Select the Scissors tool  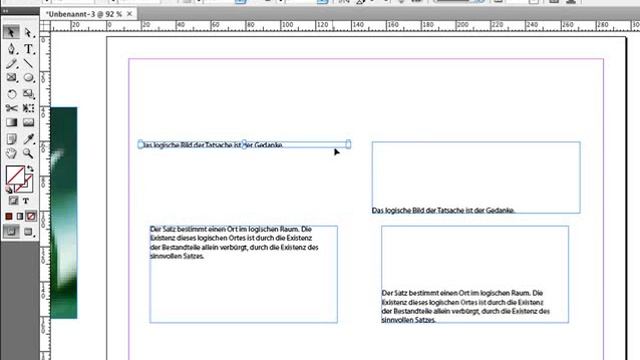point(11,108)
